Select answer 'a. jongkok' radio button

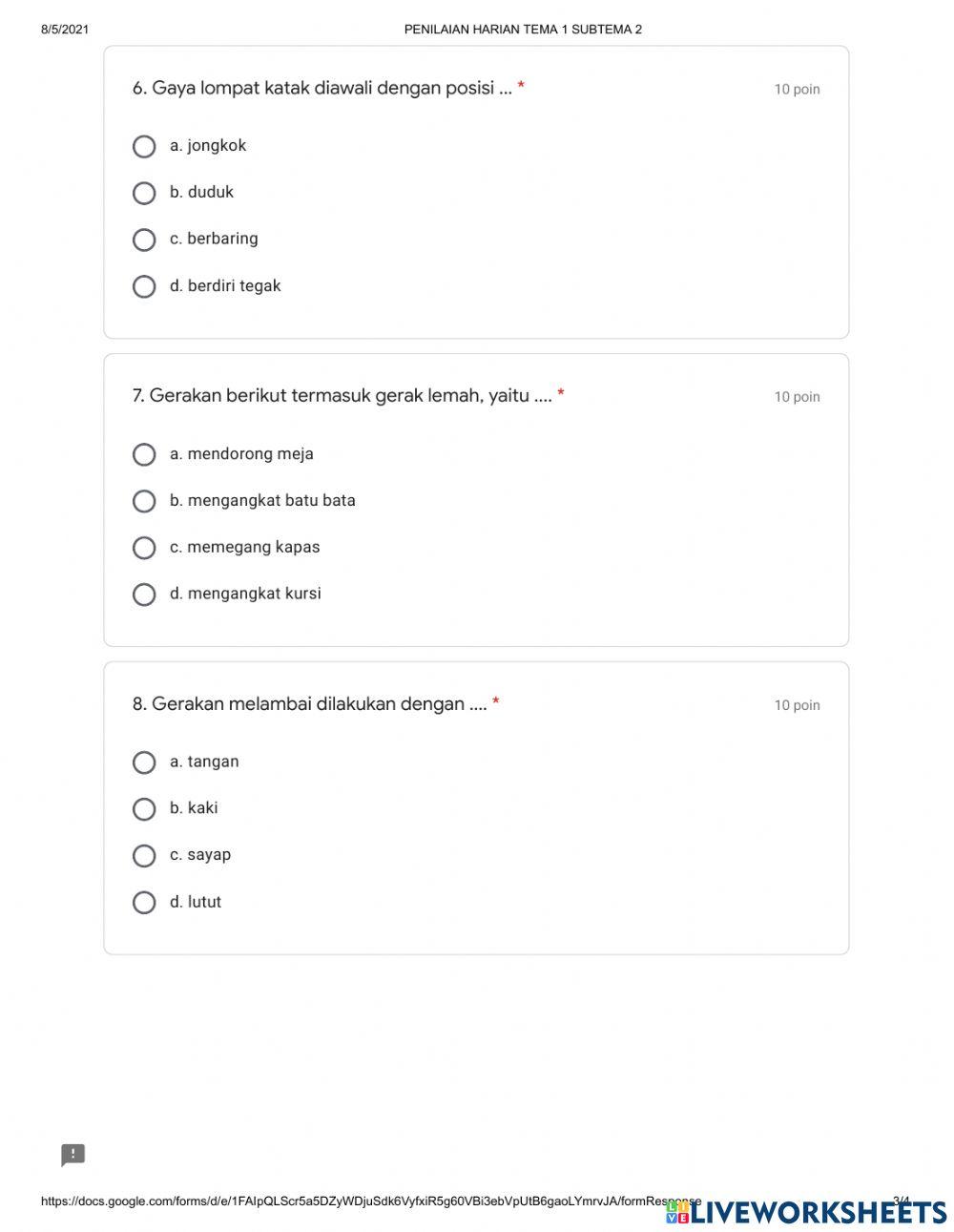pos(144,146)
